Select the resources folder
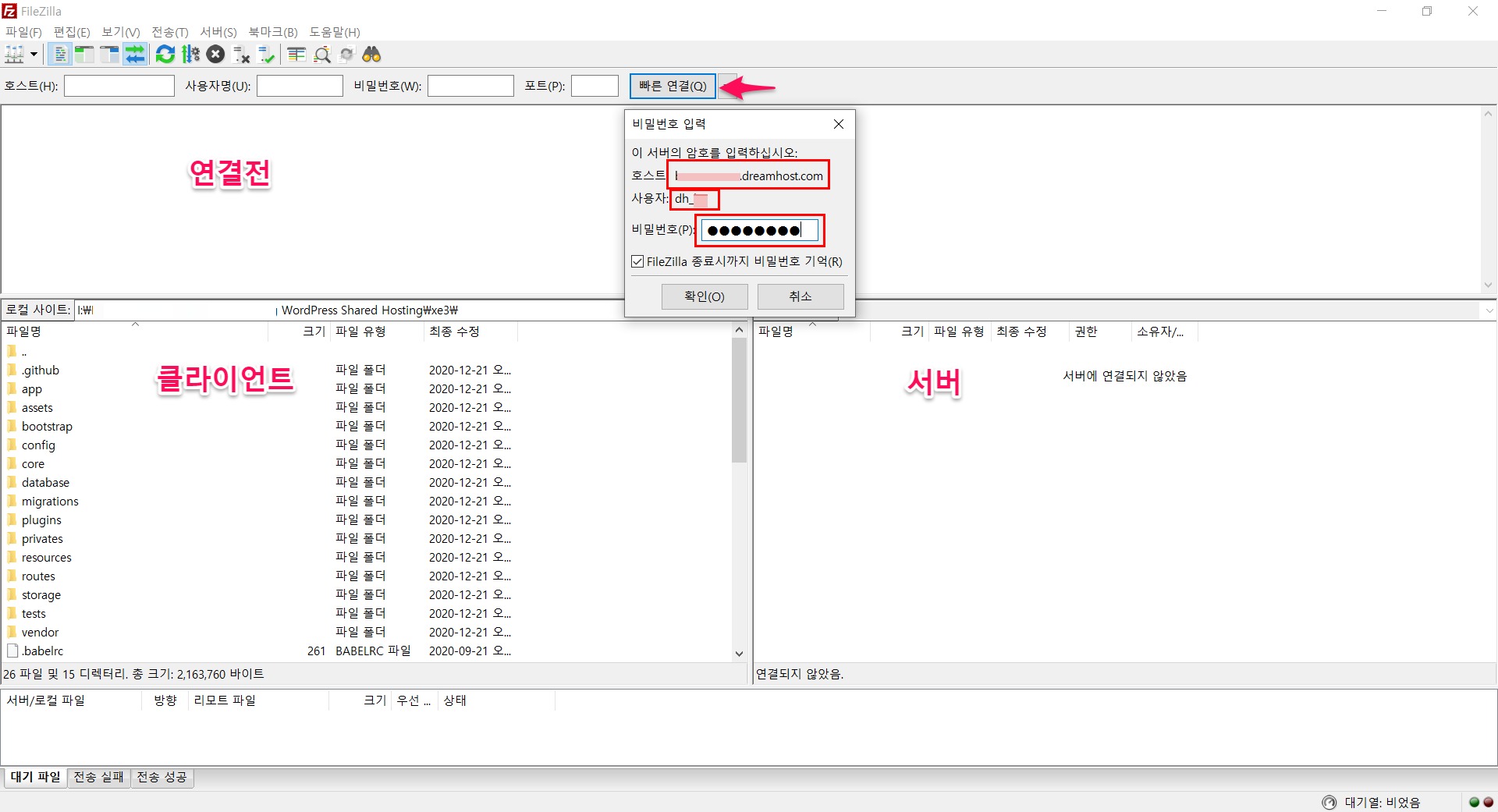 pos(46,558)
